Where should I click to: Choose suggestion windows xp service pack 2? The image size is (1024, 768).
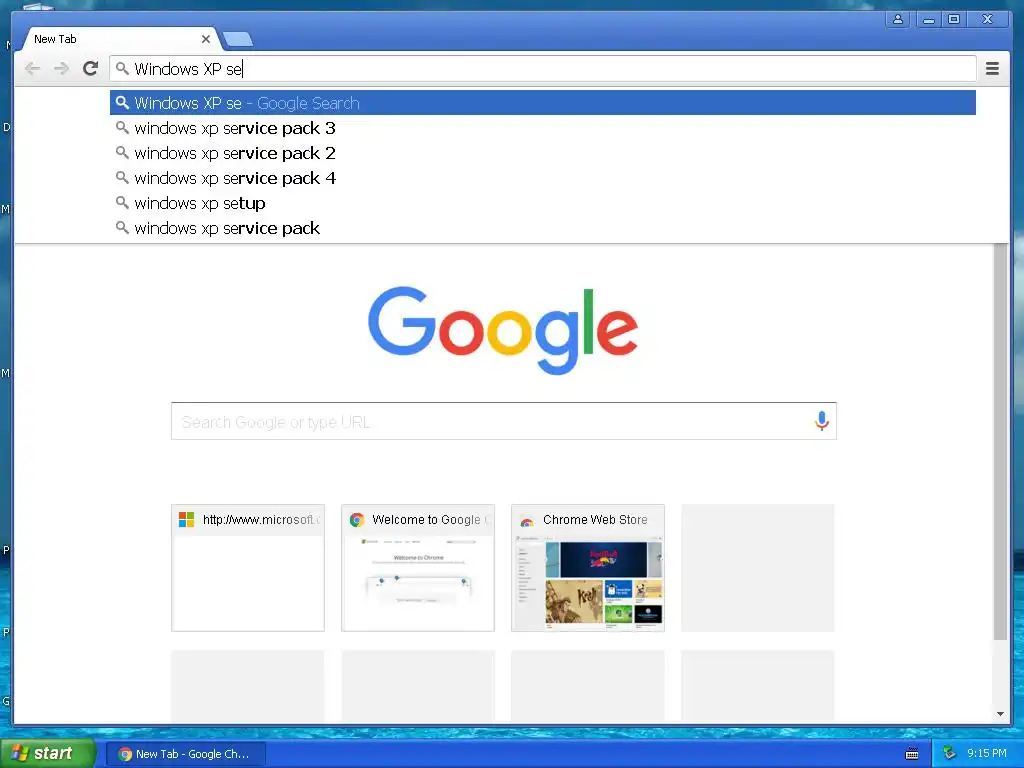tap(543, 153)
